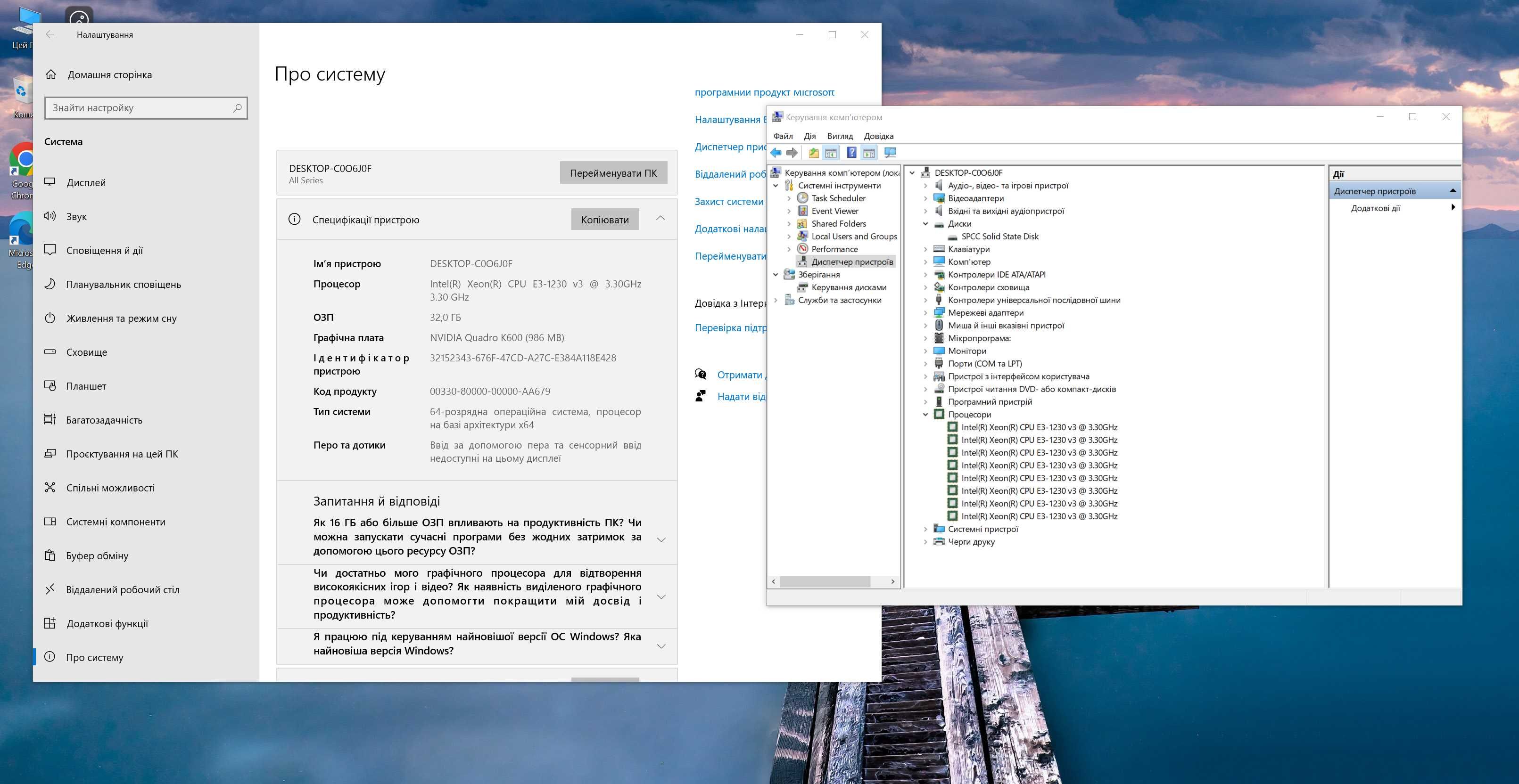1519x784 pixels.
Task: Select the Event Viewer icon in console tree
Action: (x=802, y=211)
